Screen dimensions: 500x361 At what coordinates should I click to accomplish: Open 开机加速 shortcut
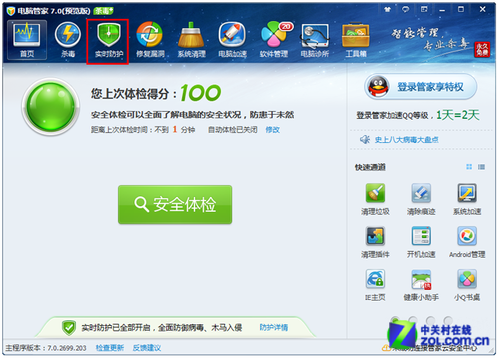pos(421,242)
